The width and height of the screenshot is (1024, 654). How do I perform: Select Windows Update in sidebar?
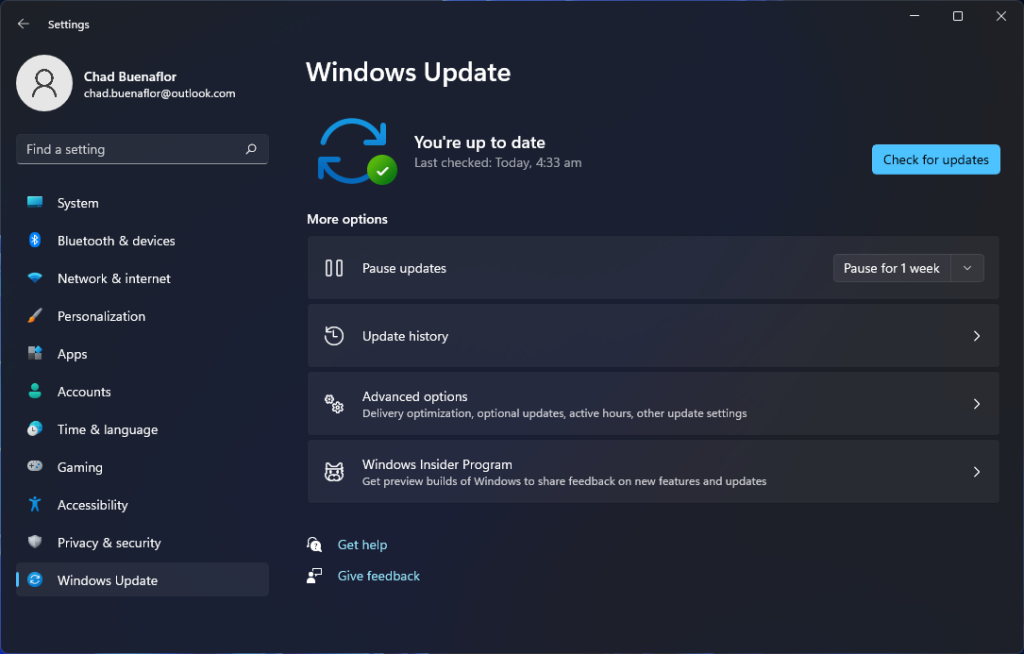(142, 580)
